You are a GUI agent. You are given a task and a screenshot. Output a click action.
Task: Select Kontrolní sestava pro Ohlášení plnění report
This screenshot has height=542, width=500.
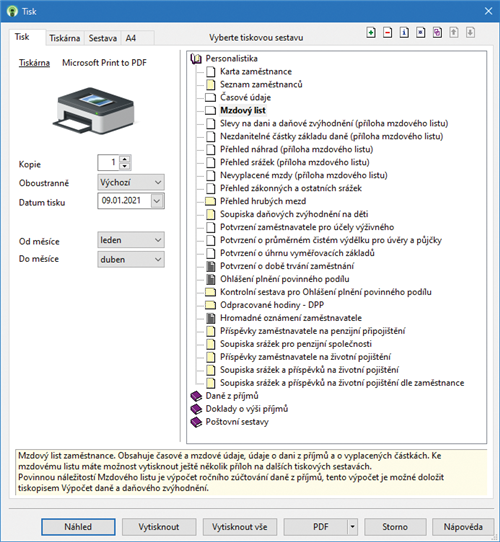(x=326, y=292)
